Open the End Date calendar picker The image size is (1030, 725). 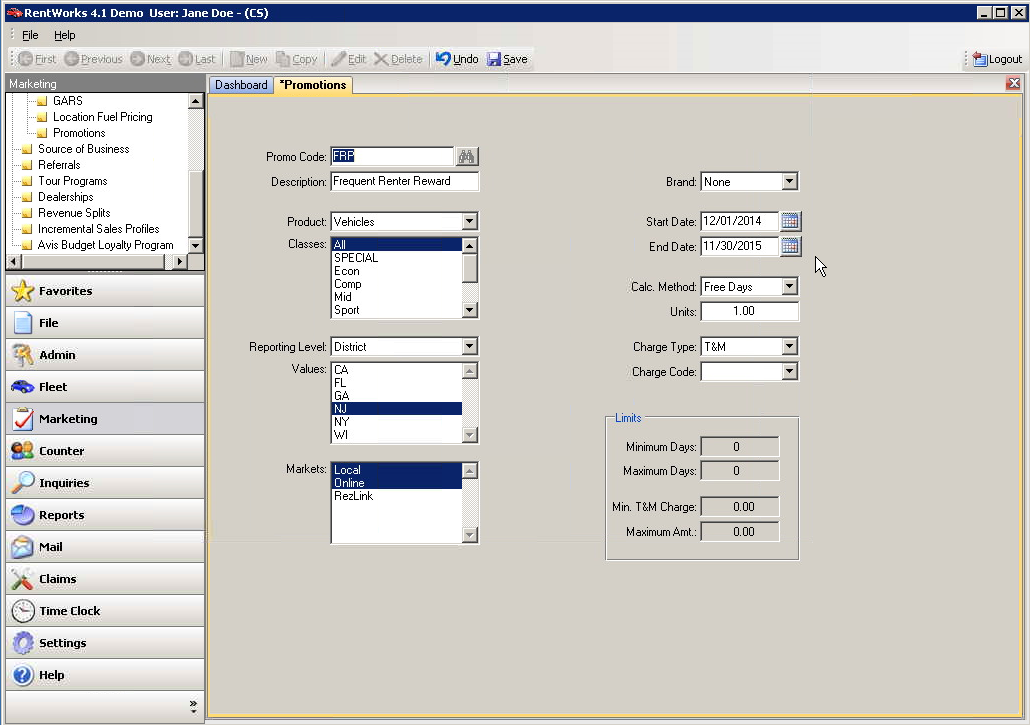click(x=790, y=246)
